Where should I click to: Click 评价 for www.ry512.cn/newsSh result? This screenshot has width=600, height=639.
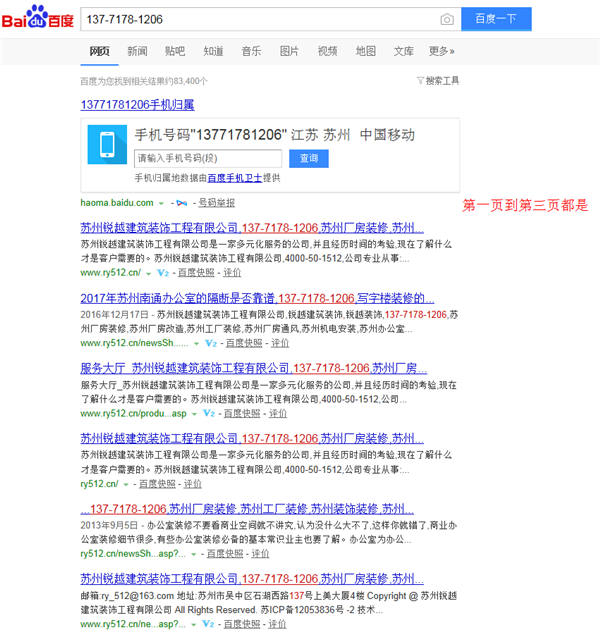coord(280,343)
